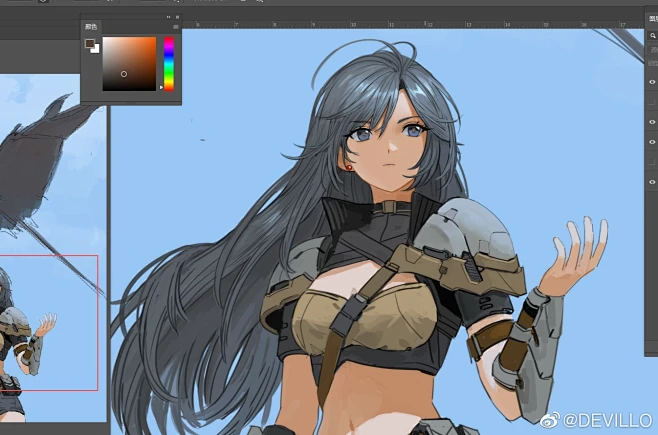Switch to the 颜色 (Color) panel tab
The height and width of the screenshot is (435, 658).
point(91,27)
